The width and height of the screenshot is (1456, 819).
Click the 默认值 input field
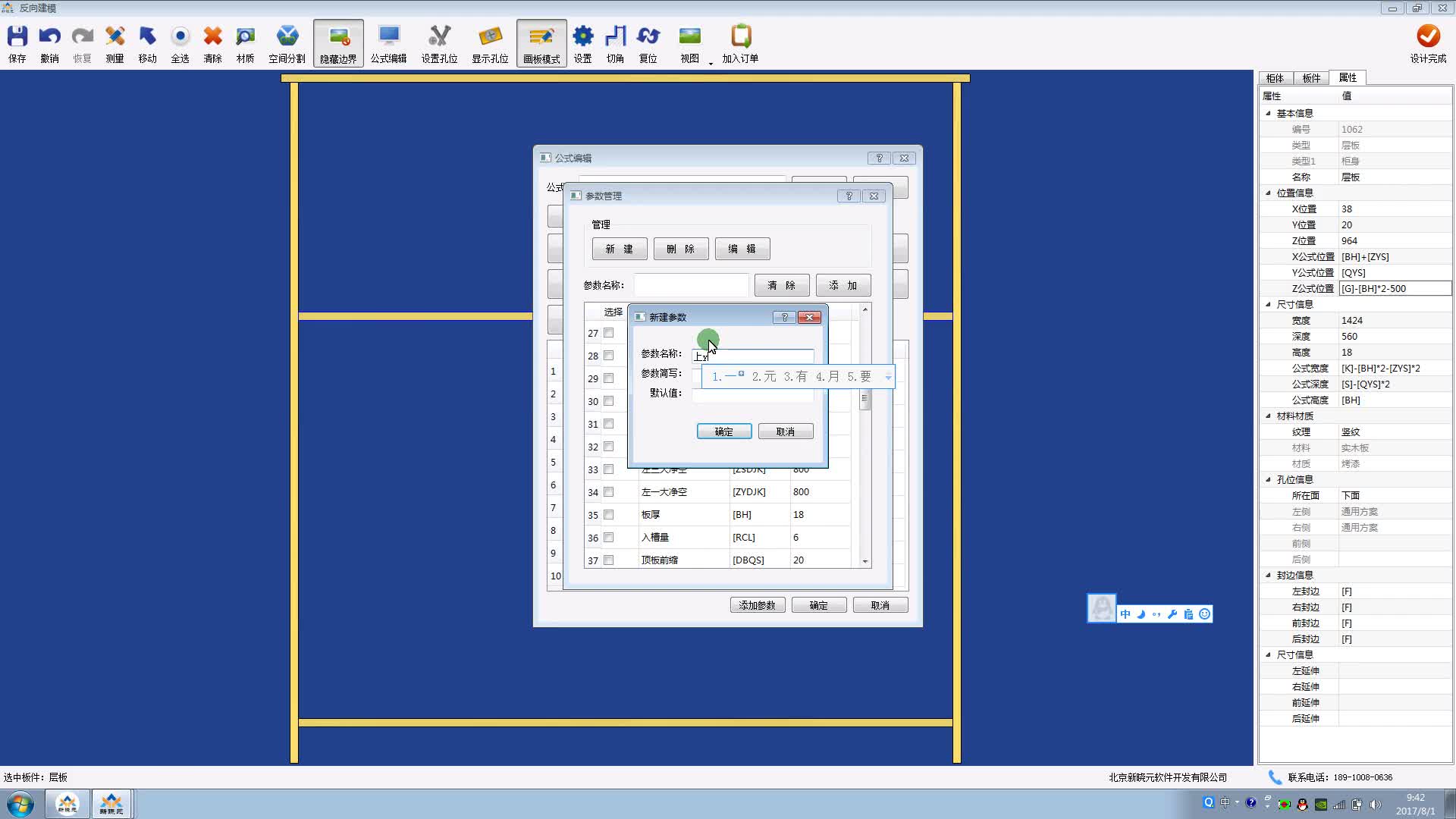click(x=752, y=394)
